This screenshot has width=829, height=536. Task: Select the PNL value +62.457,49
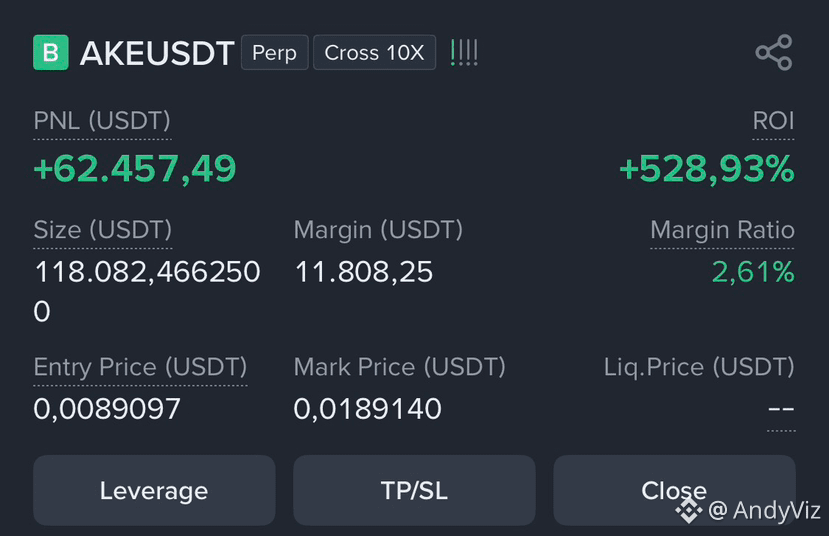coord(135,169)
